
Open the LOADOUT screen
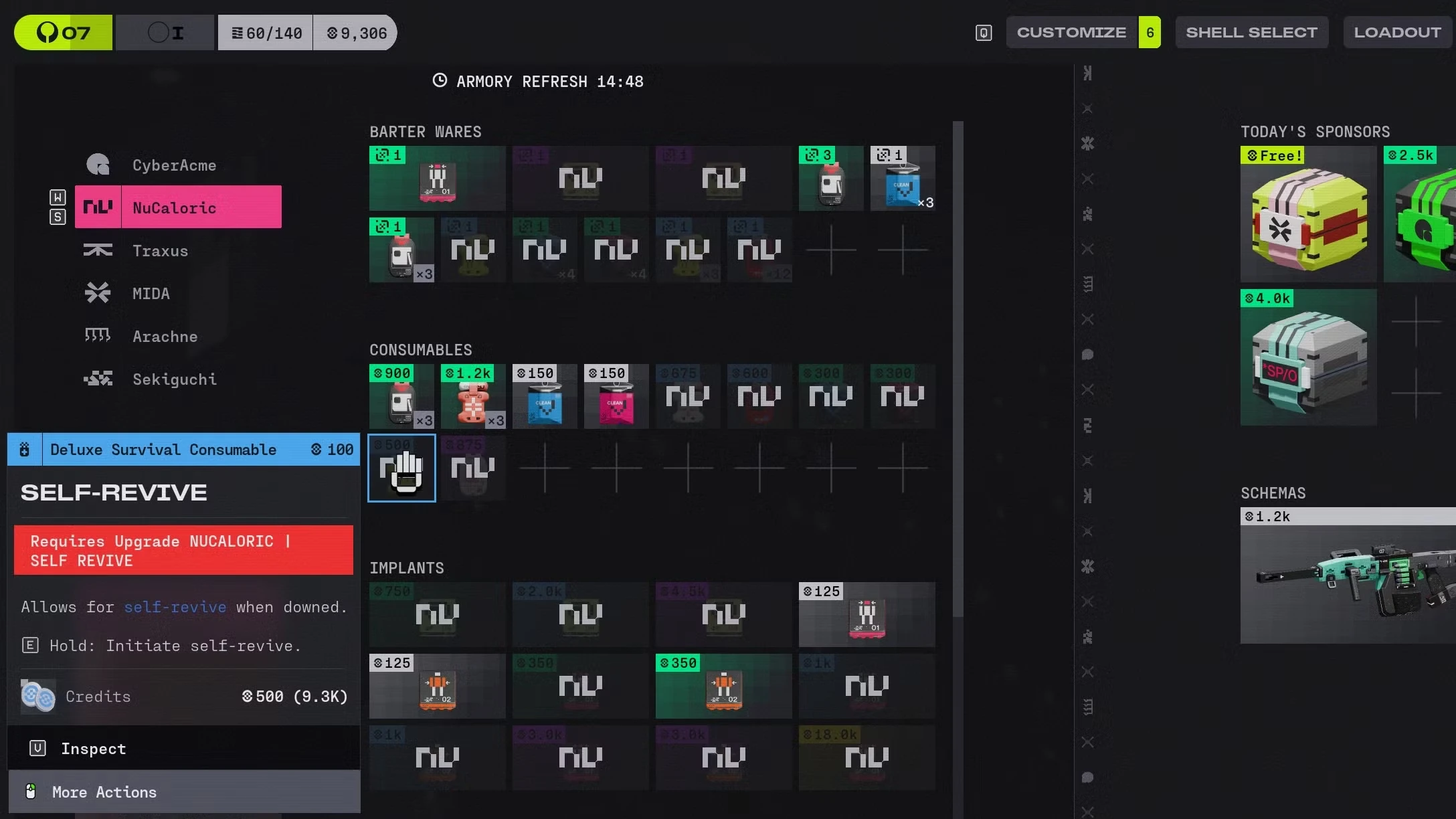click(x=1397, y=32)
